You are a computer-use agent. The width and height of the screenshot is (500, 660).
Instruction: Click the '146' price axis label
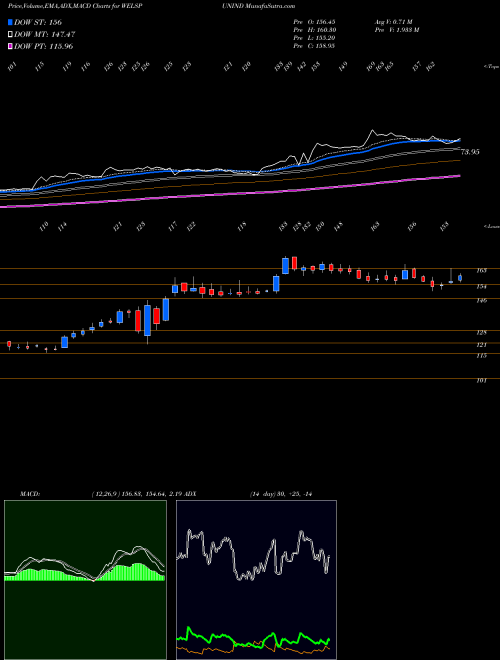[481, 301]
